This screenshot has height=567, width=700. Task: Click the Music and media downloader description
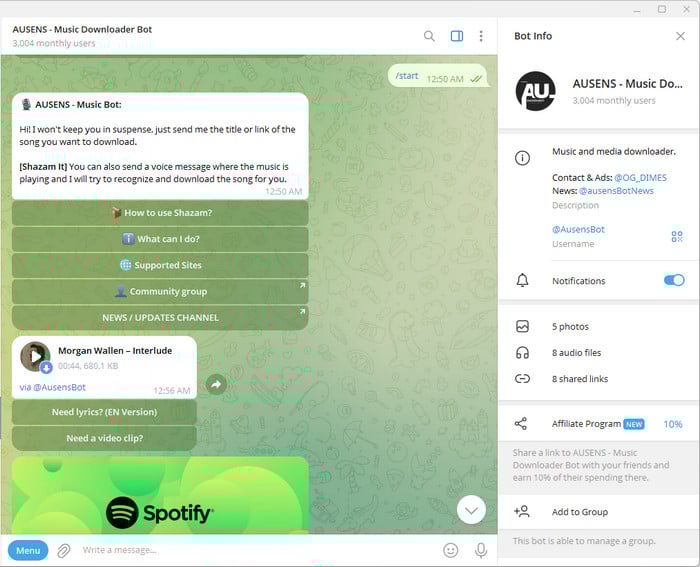tap(614, 152)
